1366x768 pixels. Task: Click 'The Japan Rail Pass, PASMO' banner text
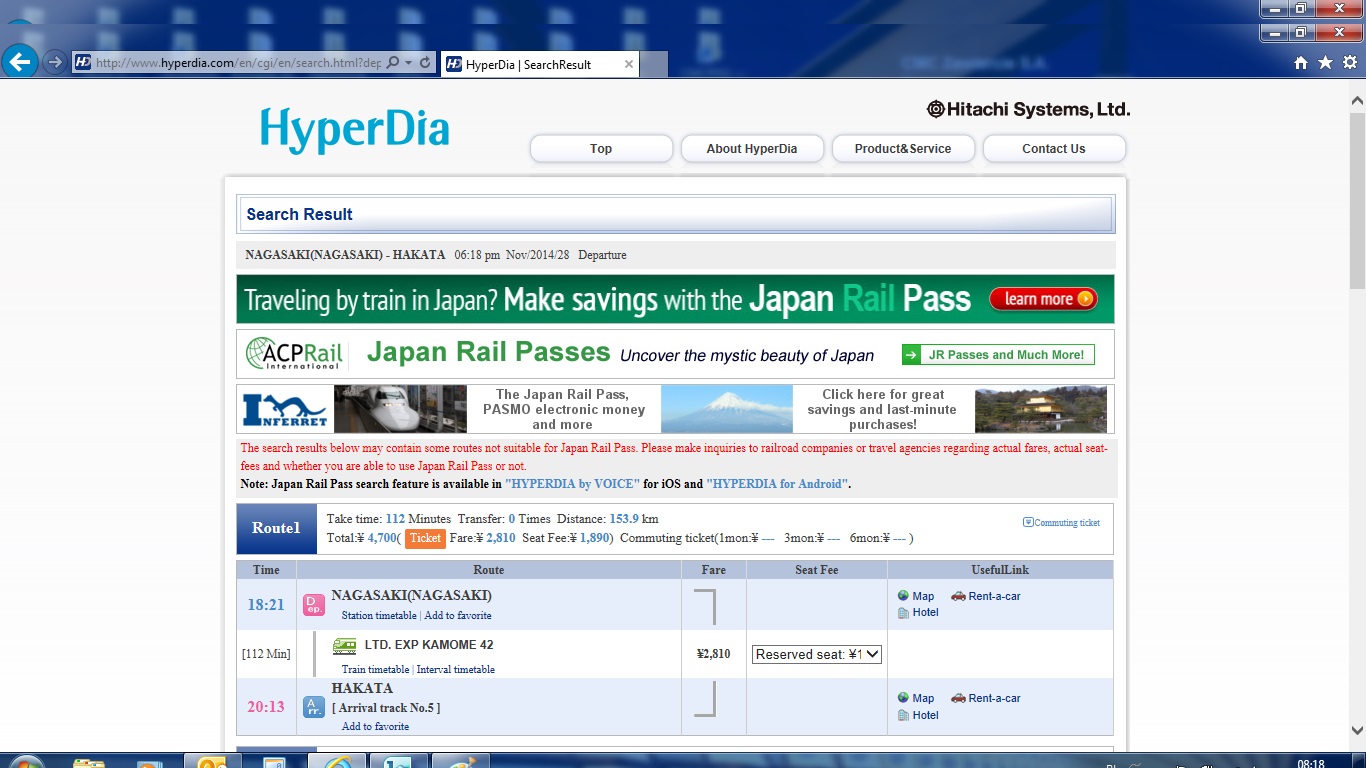point(563,409)
